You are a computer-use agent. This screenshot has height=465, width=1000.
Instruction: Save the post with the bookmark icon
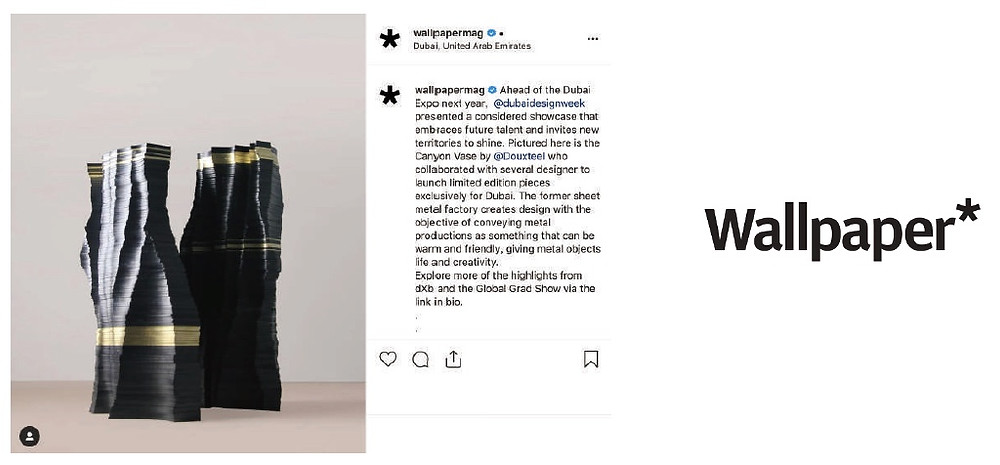click(x=591, y=359)
